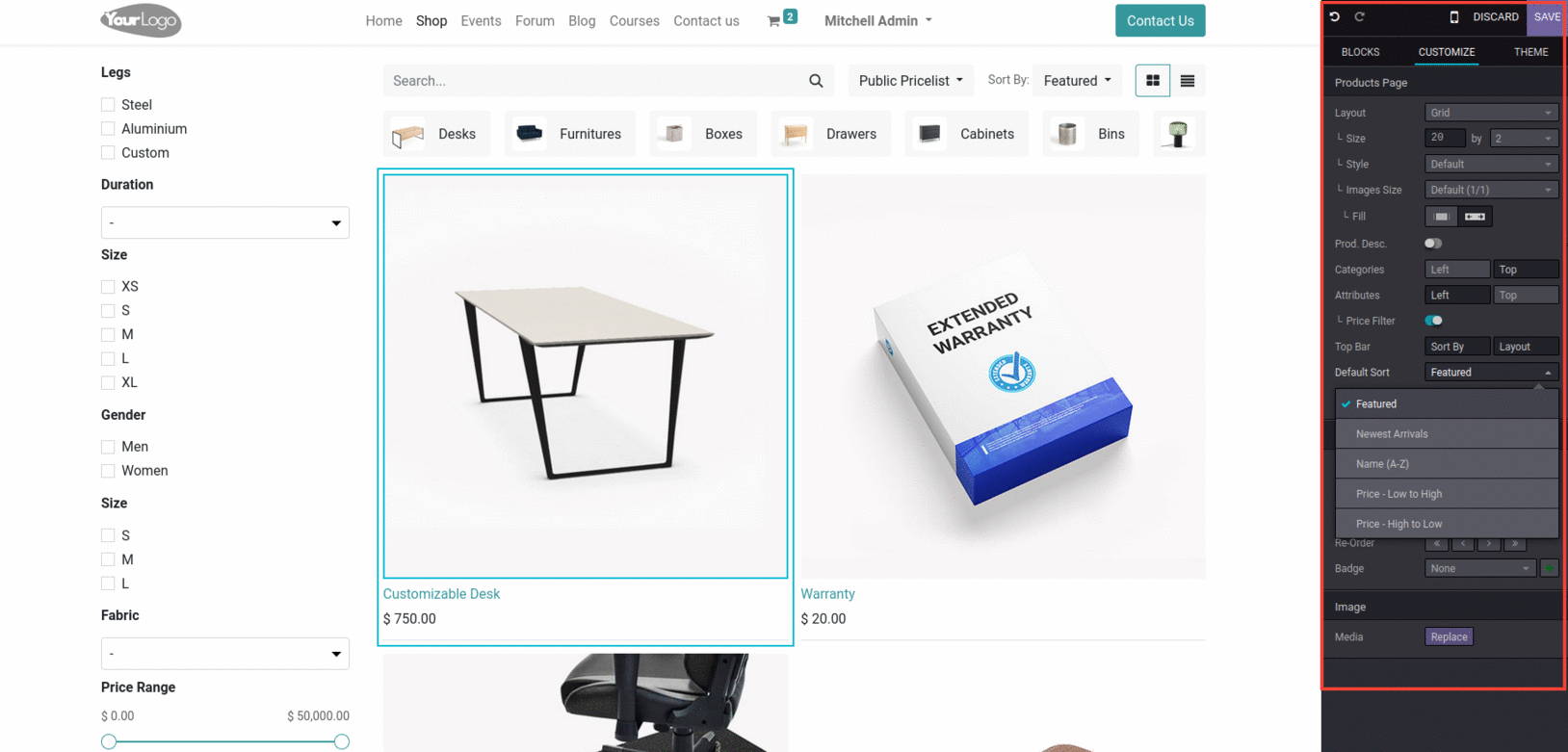Click the search magnifier icon
1568x752 pixels.
pos(816,81)
